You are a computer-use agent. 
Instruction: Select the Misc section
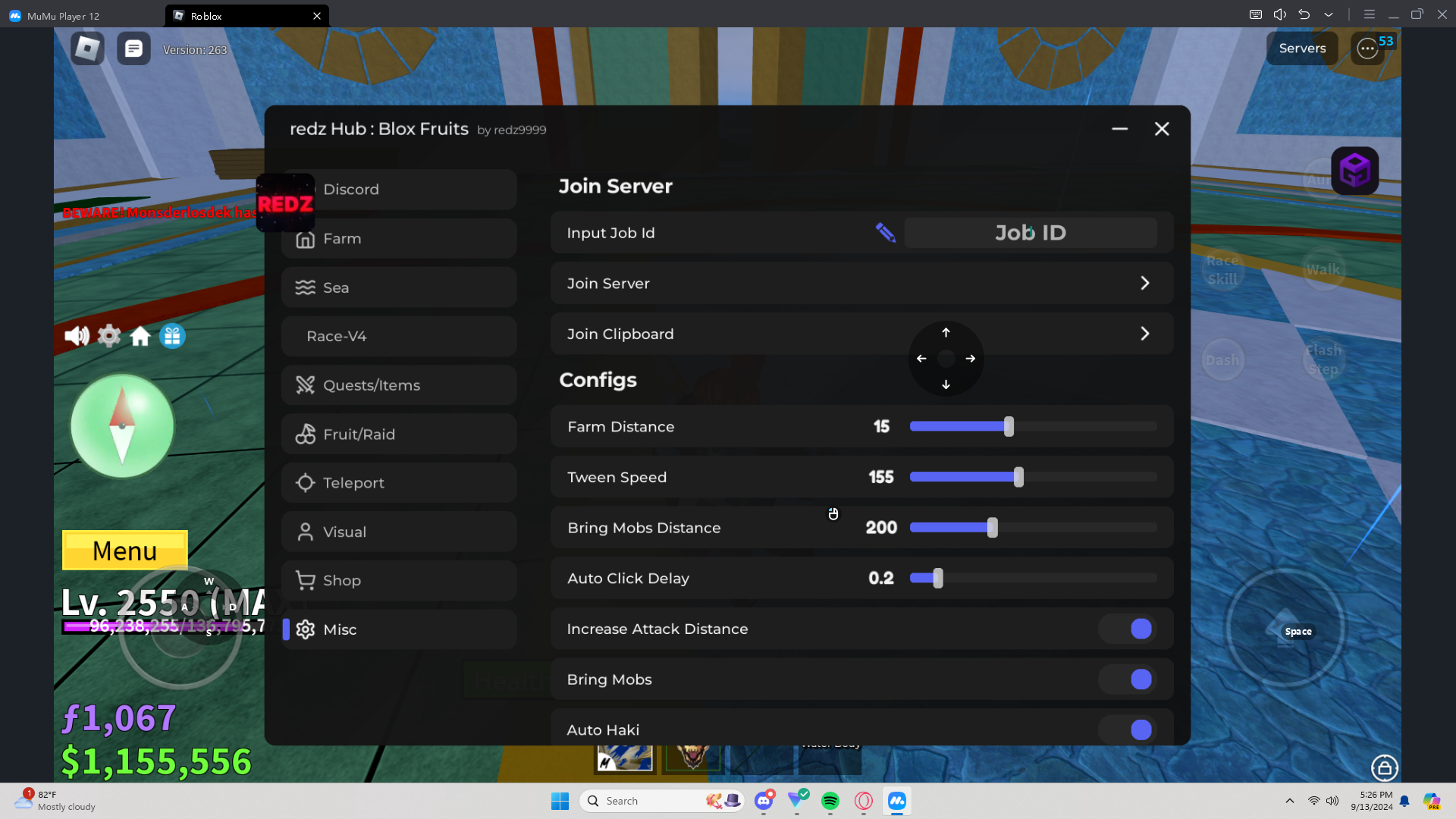pyautogui.click(x=400, y=629)
